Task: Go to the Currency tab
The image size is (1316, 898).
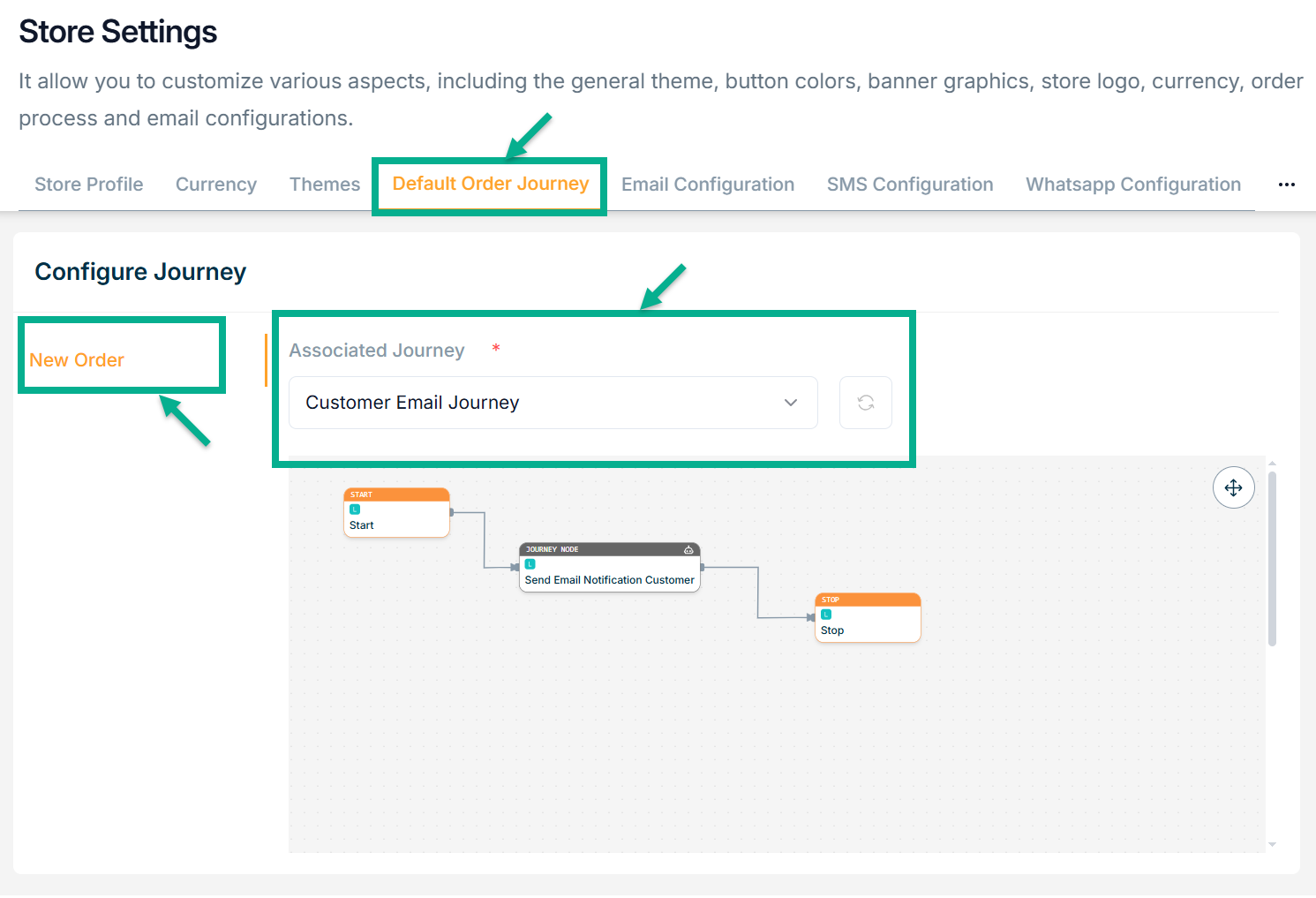Action: pos(215,185)
